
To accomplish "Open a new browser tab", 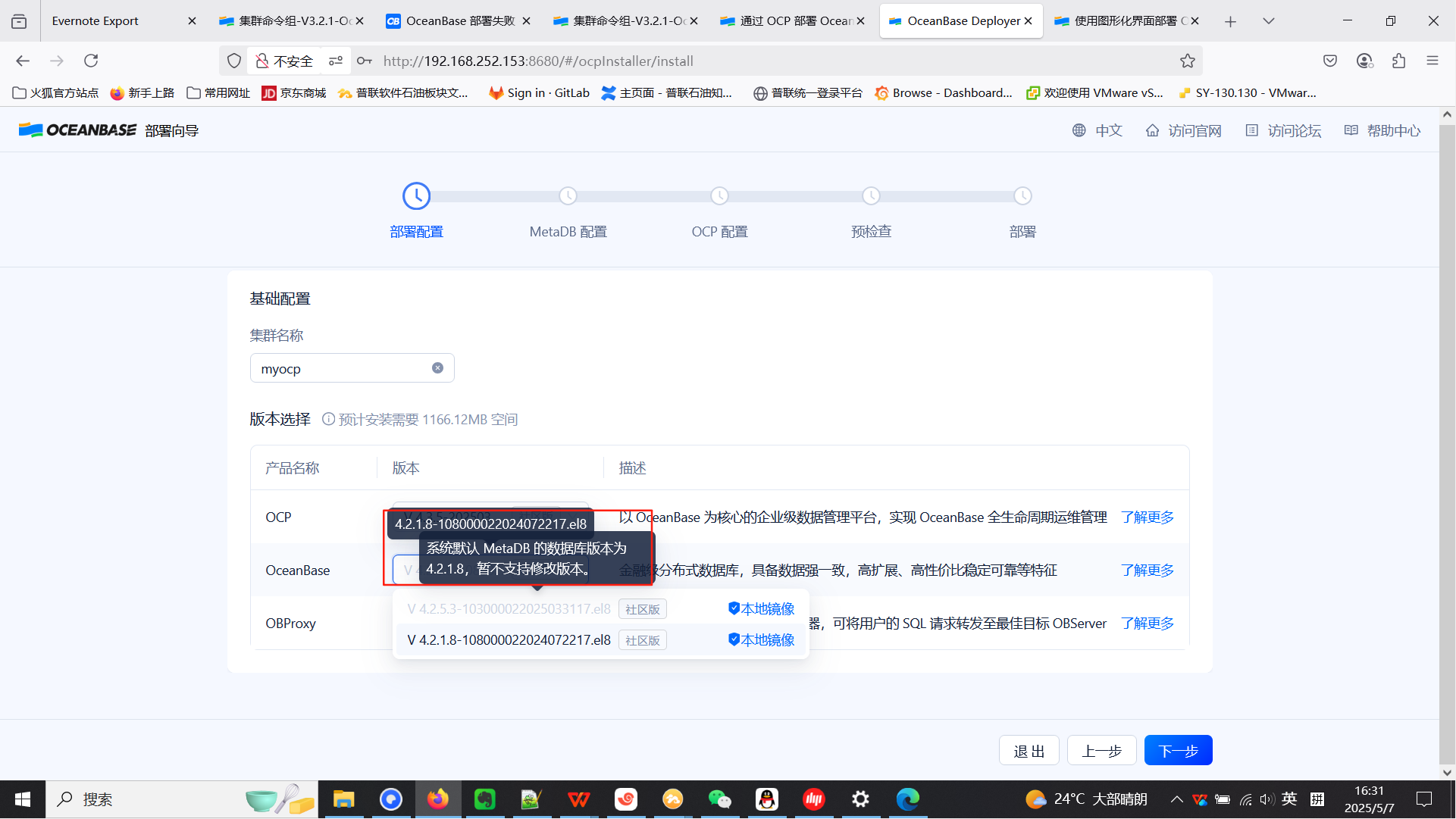I will point(1230,21).
